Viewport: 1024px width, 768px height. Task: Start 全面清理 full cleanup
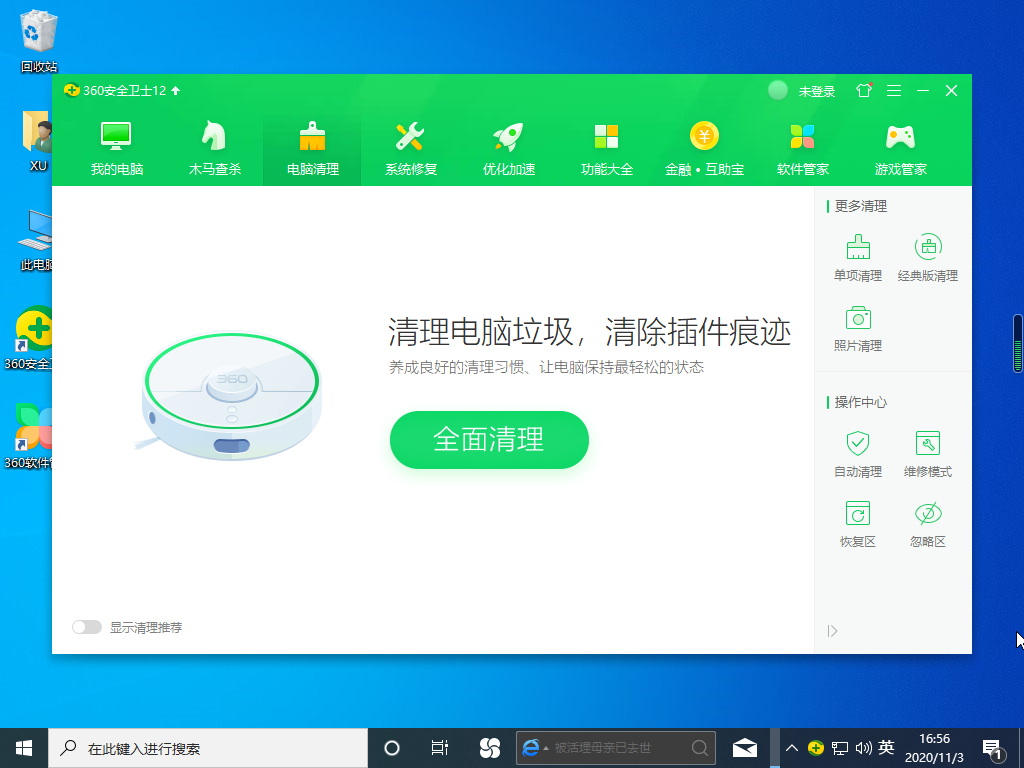coord(489,440)
